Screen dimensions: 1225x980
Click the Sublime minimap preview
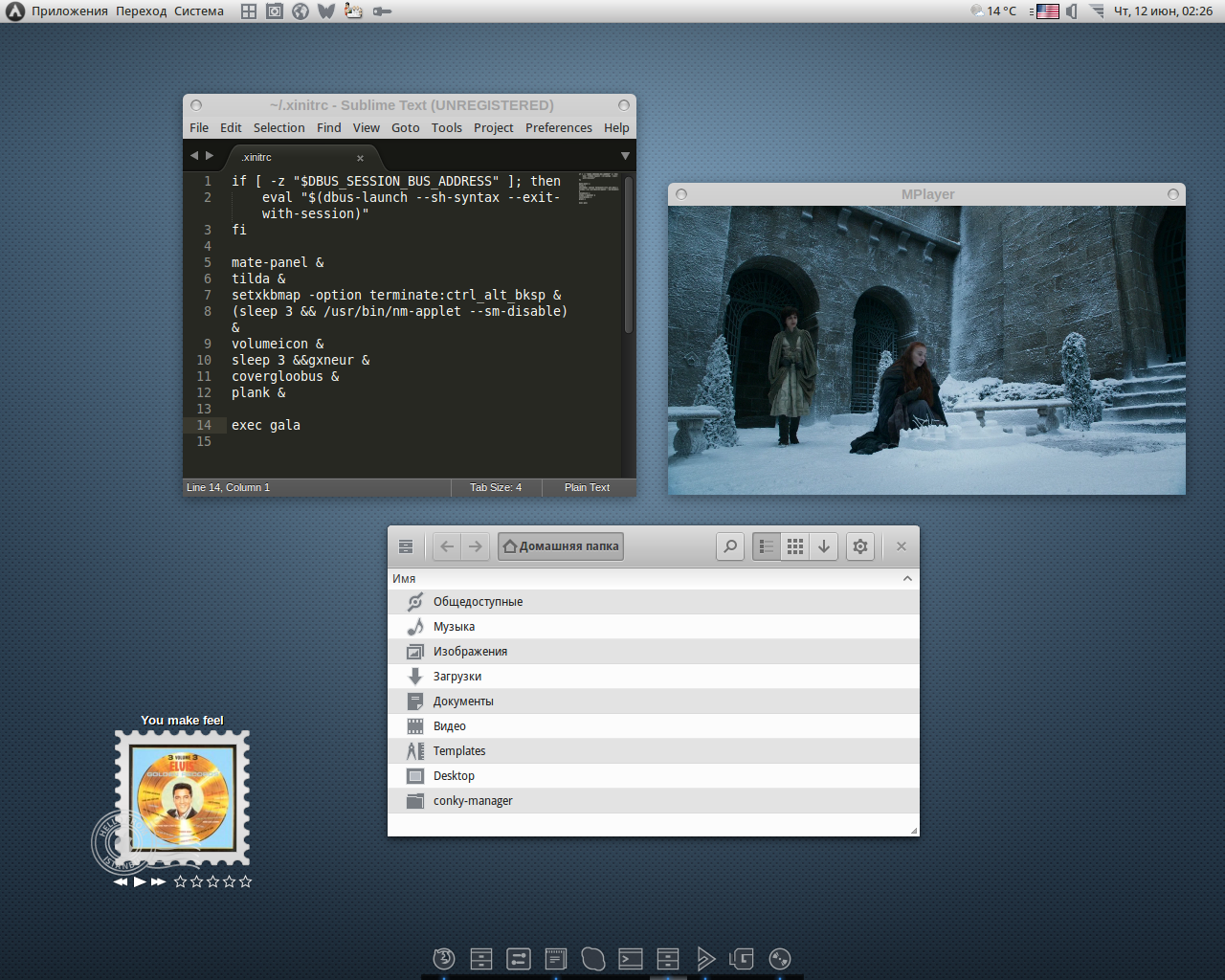pyautogui.click(x=598, y=188)
